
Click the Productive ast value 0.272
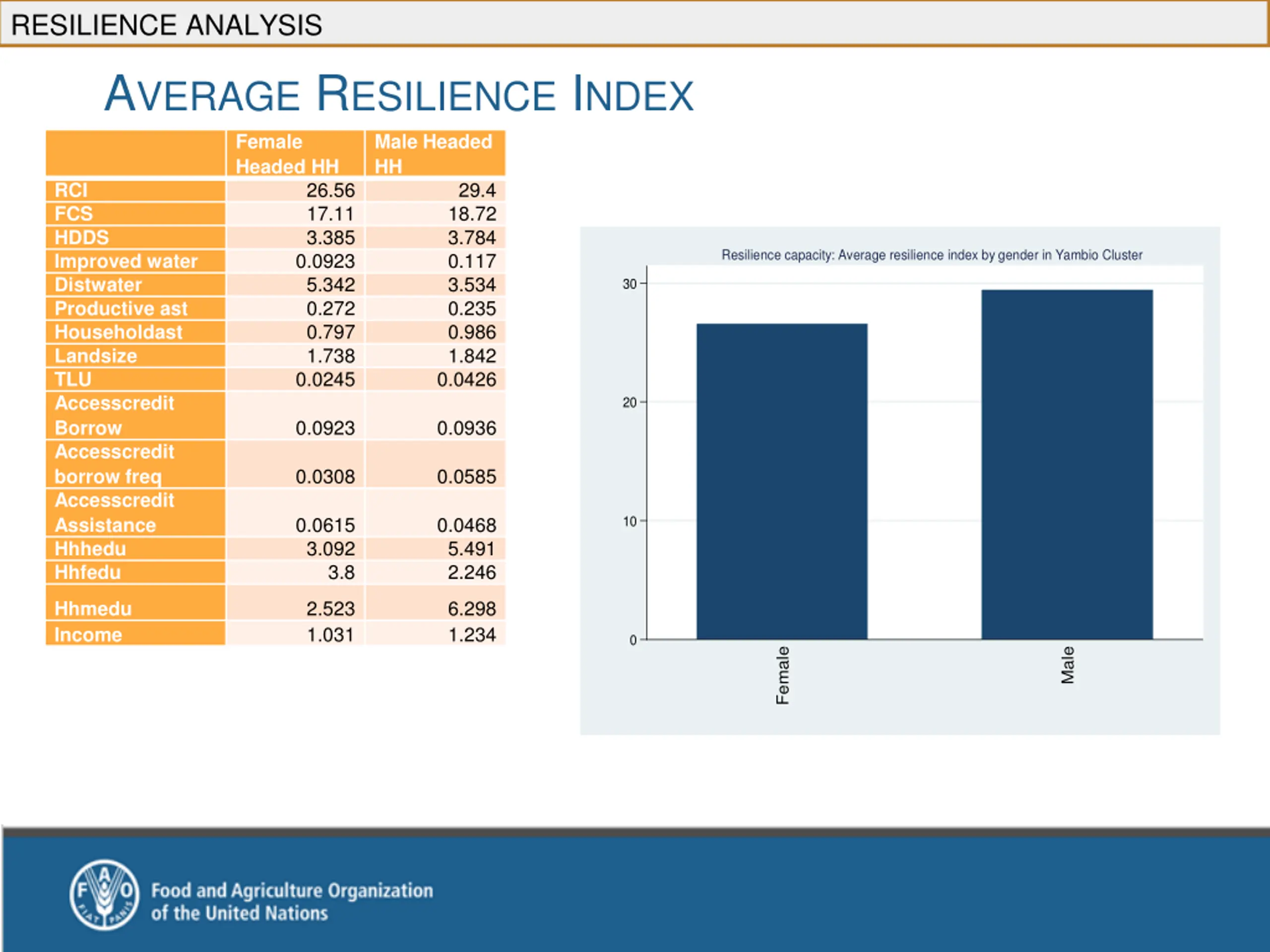330,309
